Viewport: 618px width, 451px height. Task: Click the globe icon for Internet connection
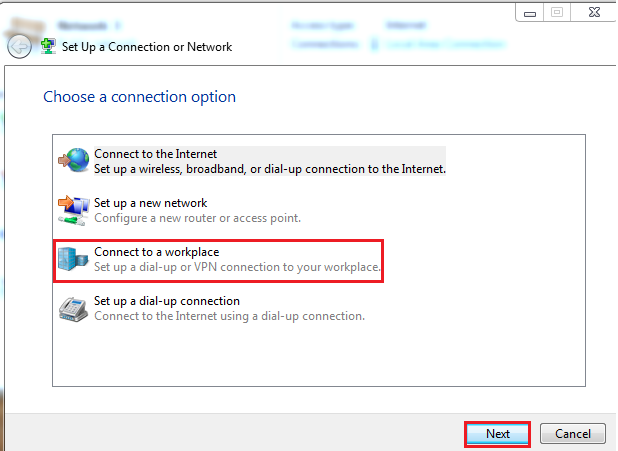[75, 161]
